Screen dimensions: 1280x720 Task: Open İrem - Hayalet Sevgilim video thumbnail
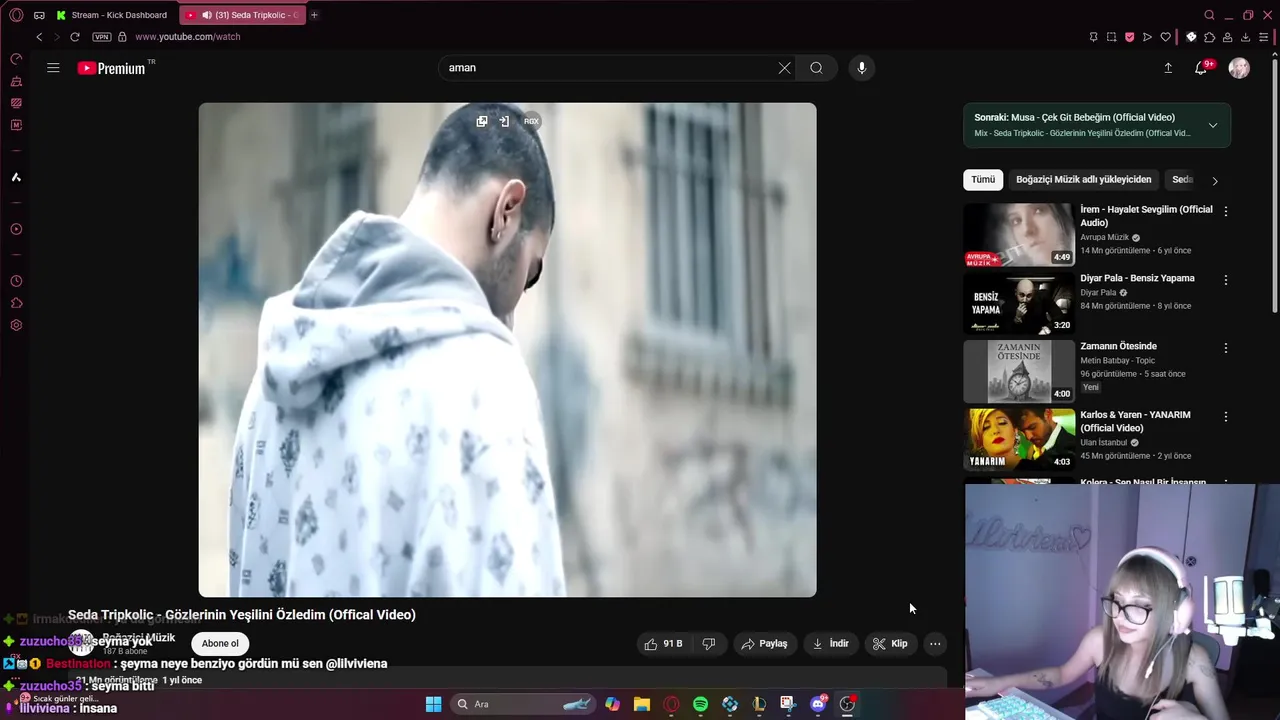1019,235
